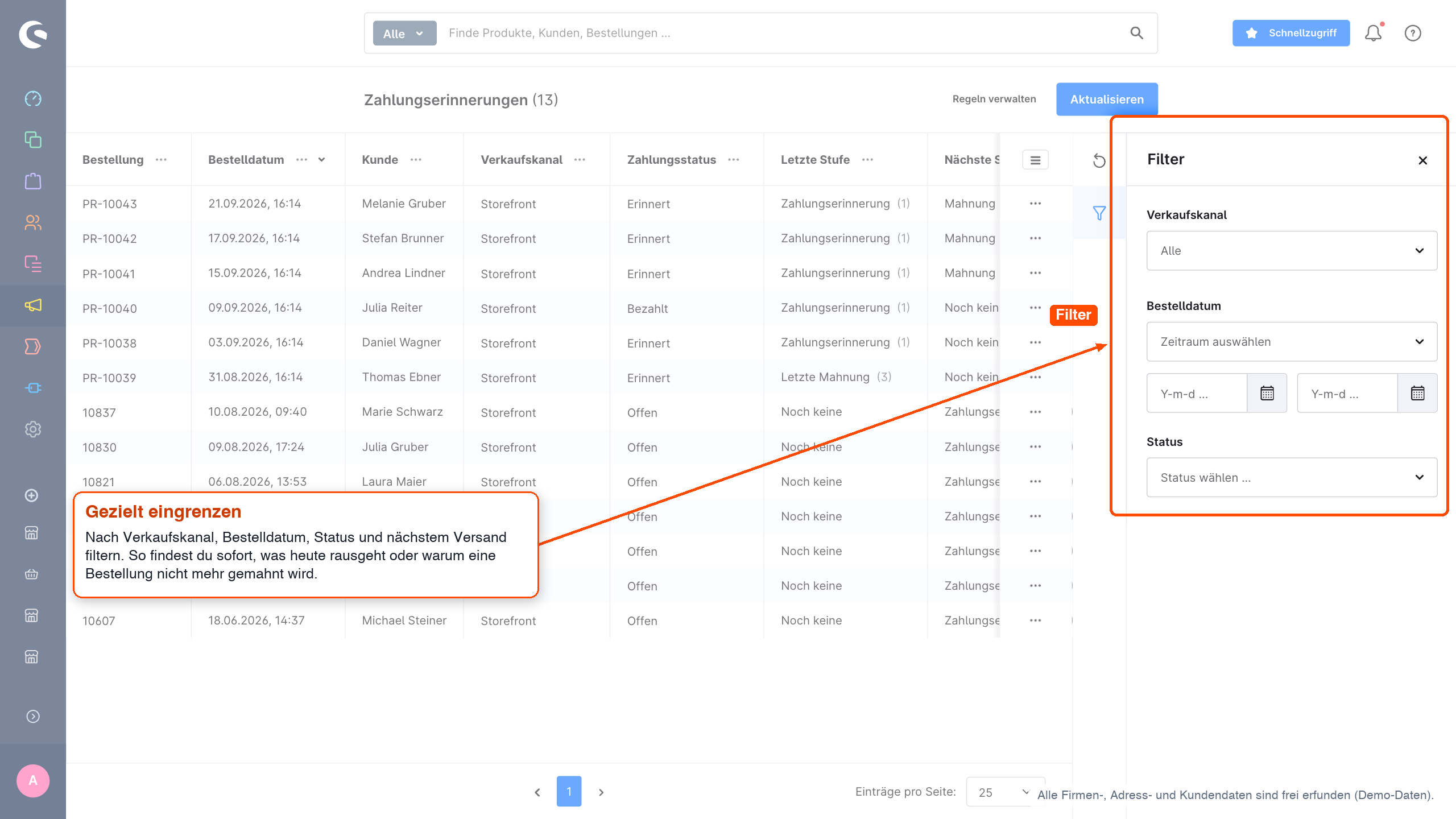Expand the sidebar with the arrow circle
The width and height of the screenshot is (1456, 819).
tap(33, 716)
